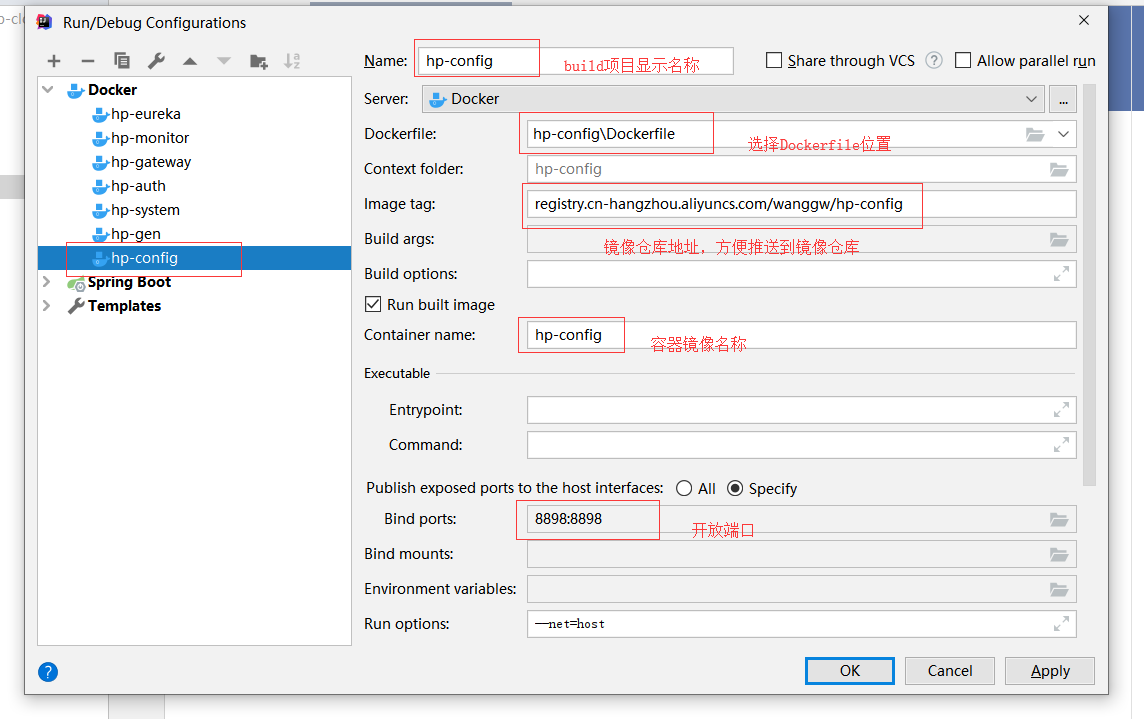
Task: Click the Cancel button
Action: tap(949, 671)
